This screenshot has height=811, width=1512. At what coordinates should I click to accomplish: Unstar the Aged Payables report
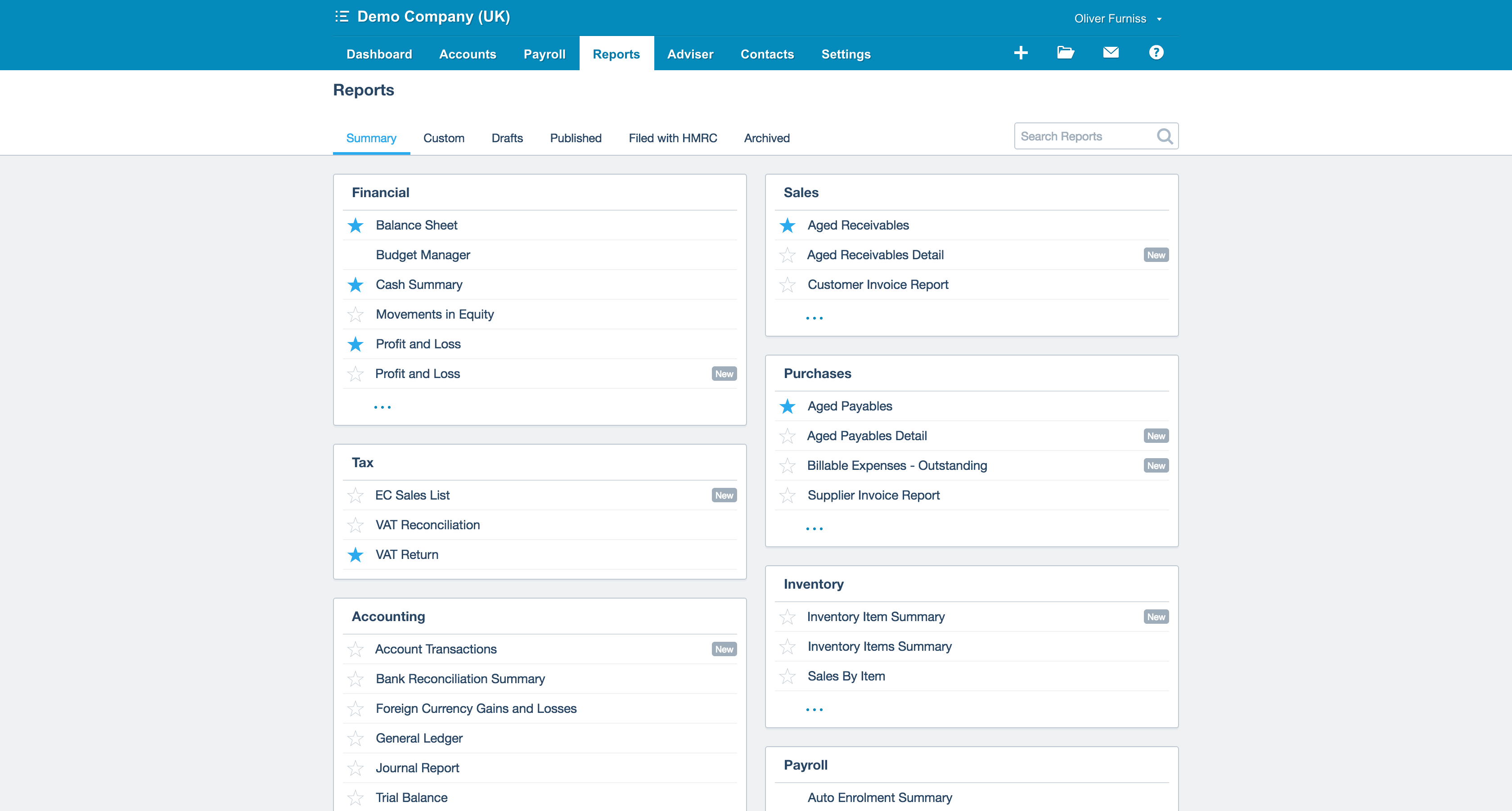787,406
